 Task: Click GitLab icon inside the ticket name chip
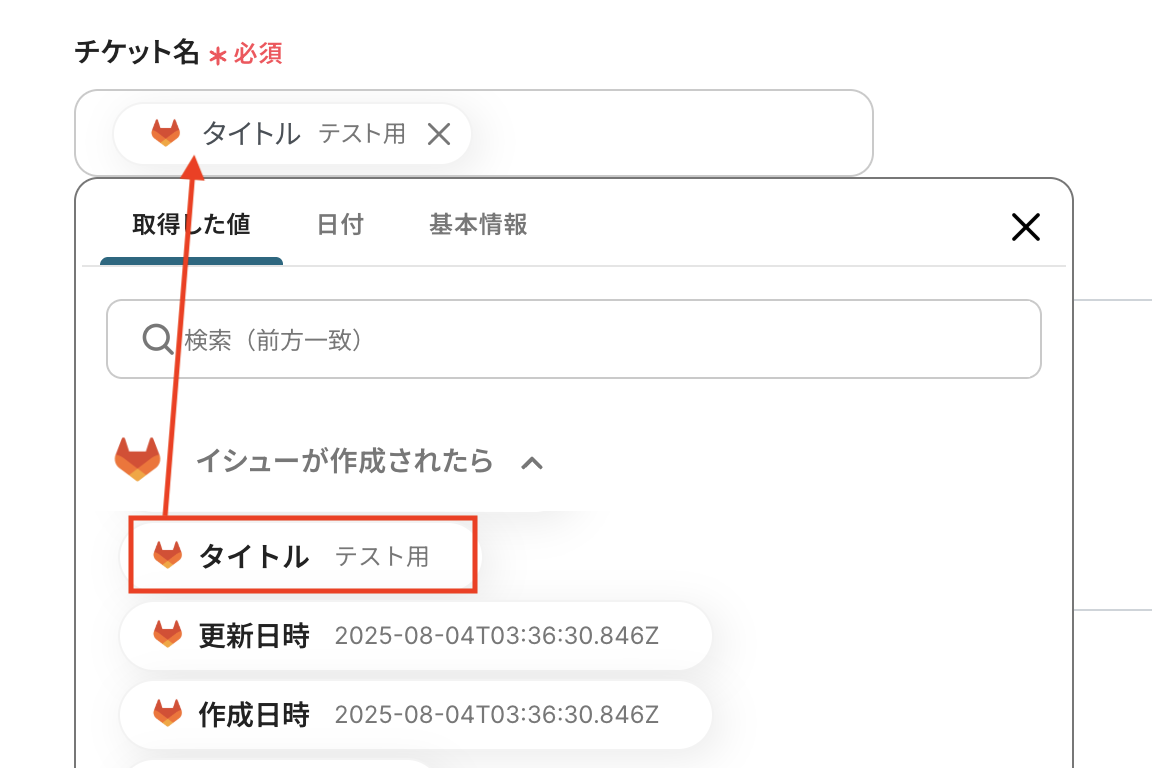(166, 132)
